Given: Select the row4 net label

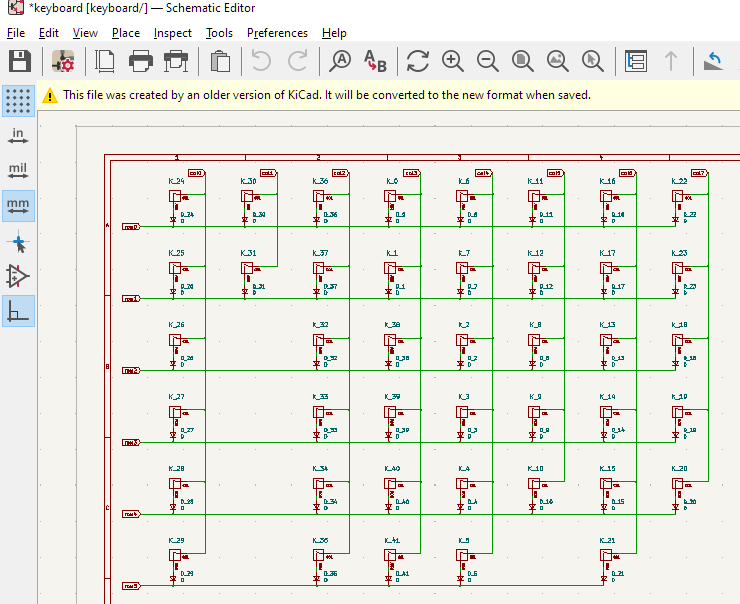Looking at the screenshot, I should pyautogui.click(x=131, y=514).
